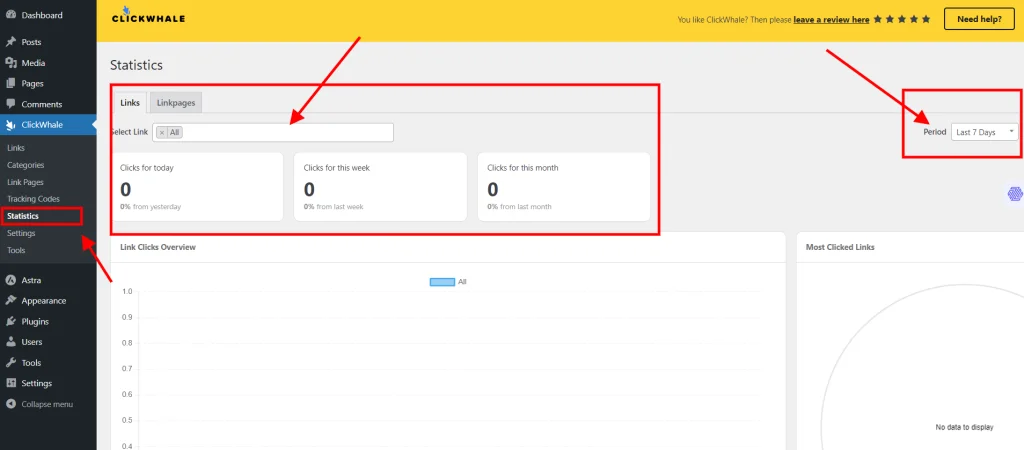The image size is (1024, 450).
Task: Click the Users icon in sidebar
Action: coord(10,342)
